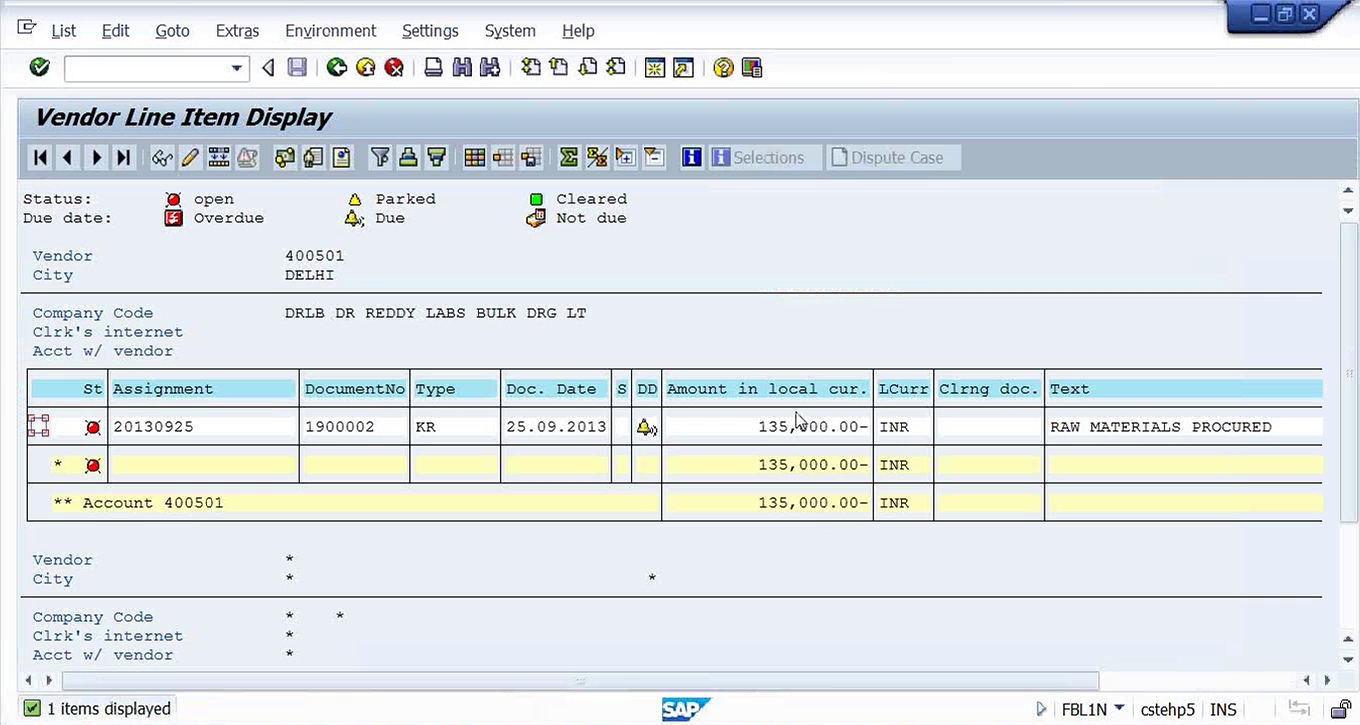
Task: Click the RAW MATERIALS PROCURED text cell
Action: [1161, 427]
